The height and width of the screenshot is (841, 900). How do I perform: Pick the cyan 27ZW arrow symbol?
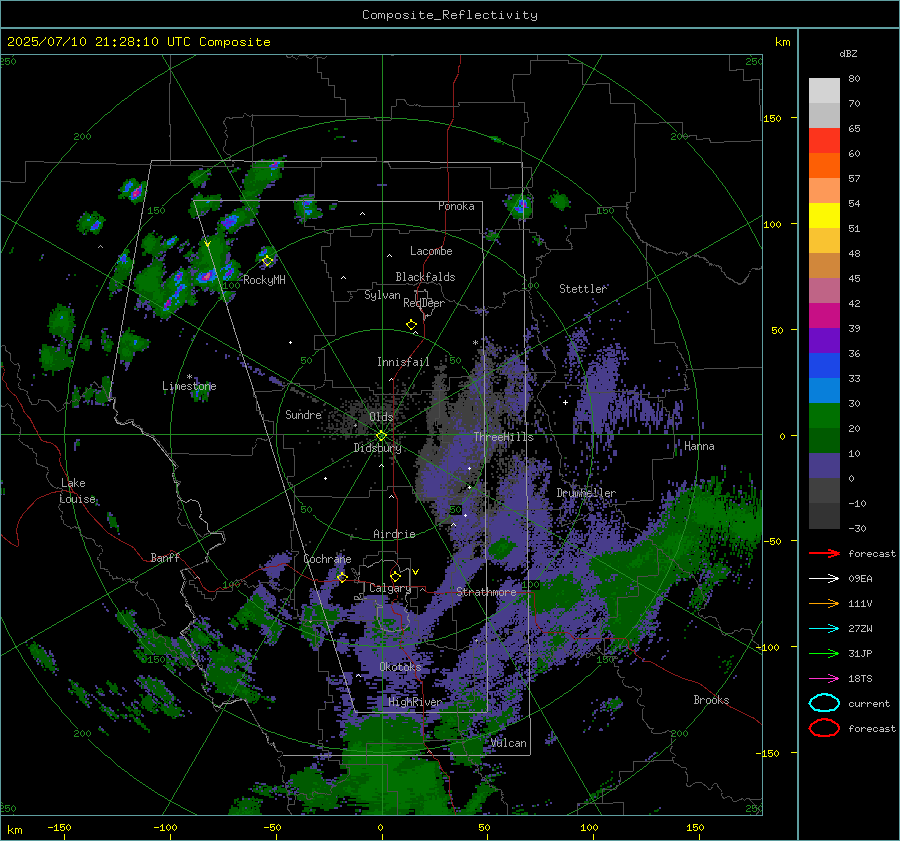824,629
